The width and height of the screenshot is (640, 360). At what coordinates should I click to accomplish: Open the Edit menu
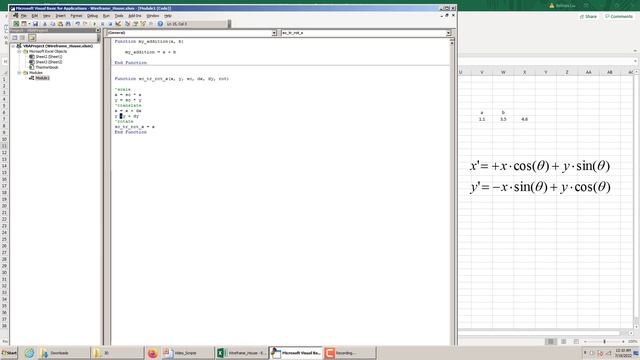point(35,16)
